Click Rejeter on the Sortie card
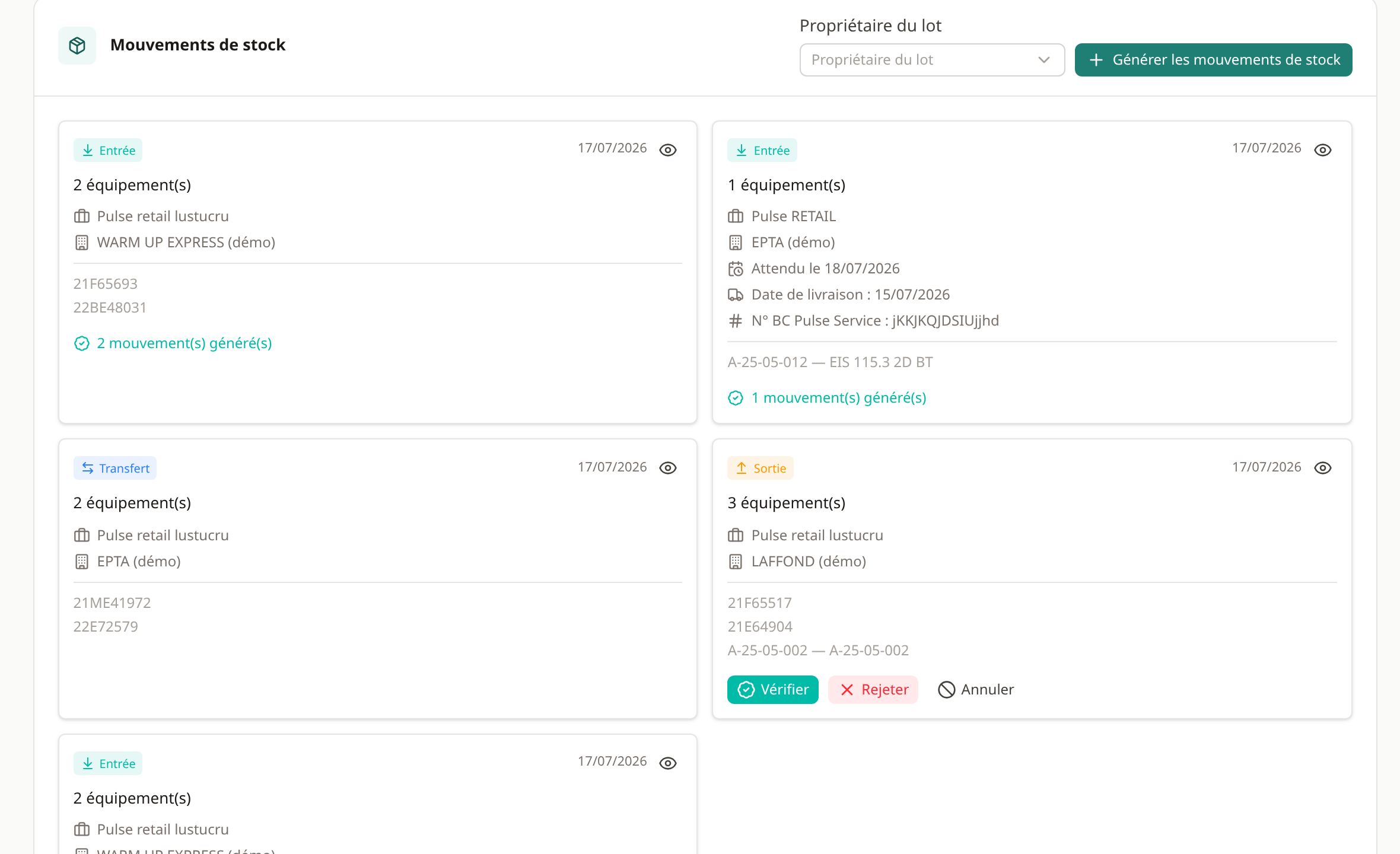Image resolution: width=1400 pixels, height=854 pixels. coord(873,690)
